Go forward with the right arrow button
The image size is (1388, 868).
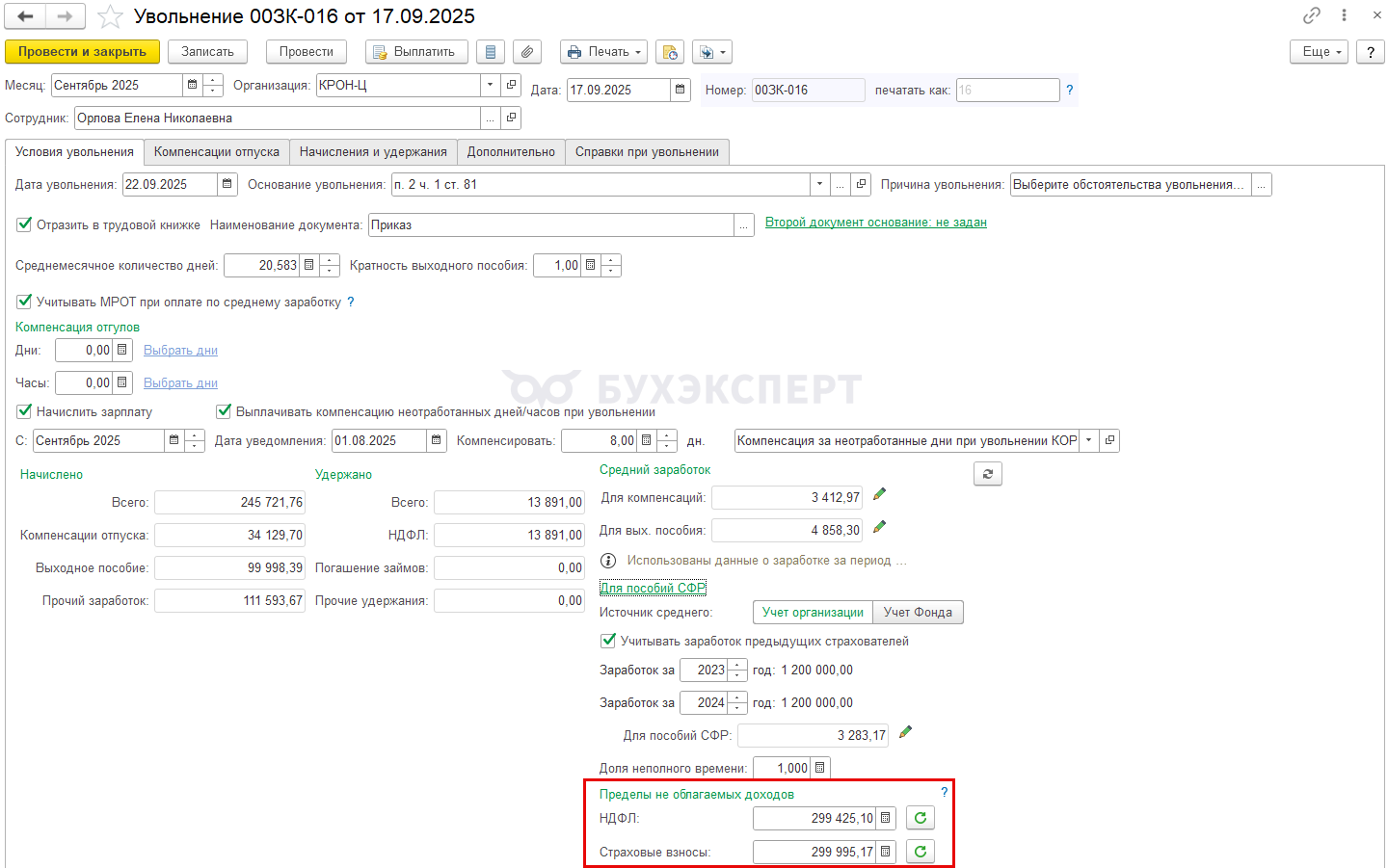(x=65, y=16)
